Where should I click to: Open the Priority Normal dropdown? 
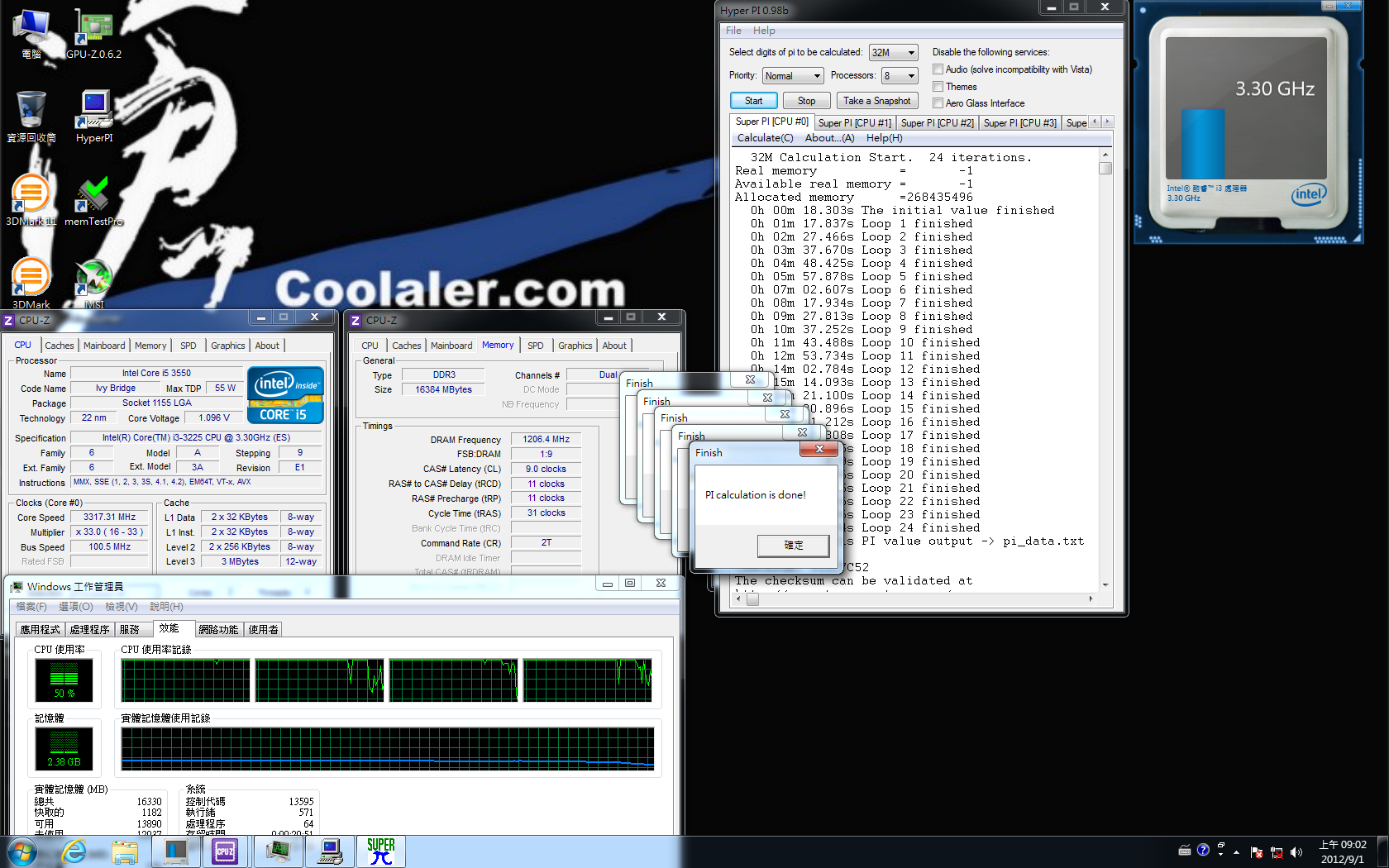(793, 76)
